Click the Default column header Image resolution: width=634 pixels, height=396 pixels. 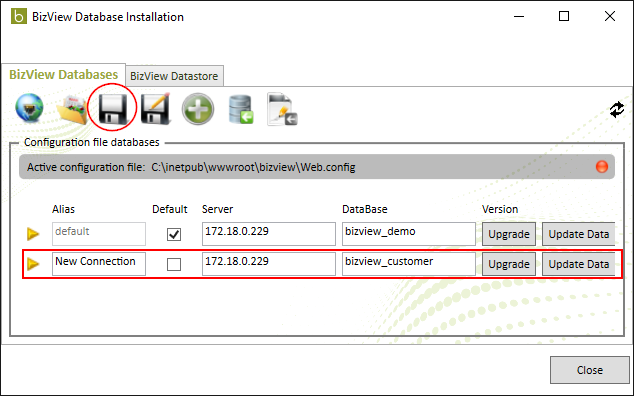click(x=170, y=209)
